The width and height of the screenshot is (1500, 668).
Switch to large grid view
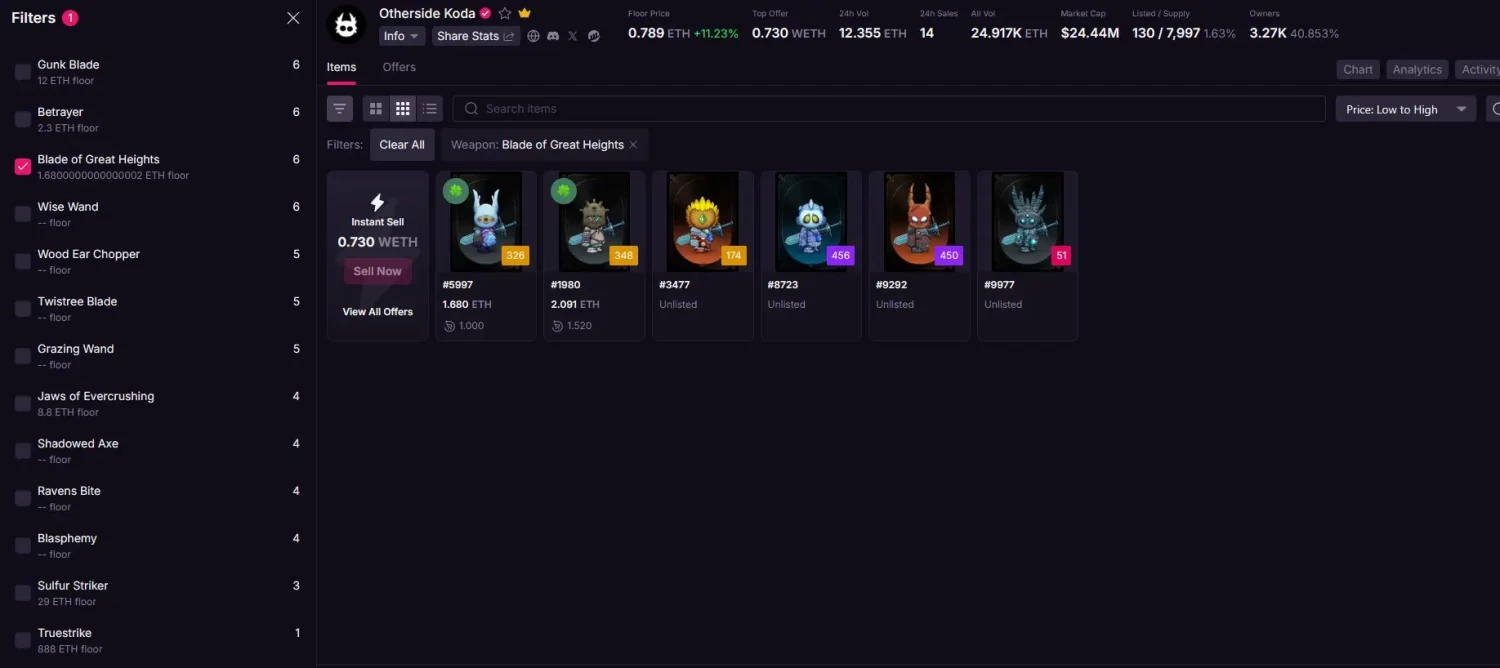(x=376, y=109)
